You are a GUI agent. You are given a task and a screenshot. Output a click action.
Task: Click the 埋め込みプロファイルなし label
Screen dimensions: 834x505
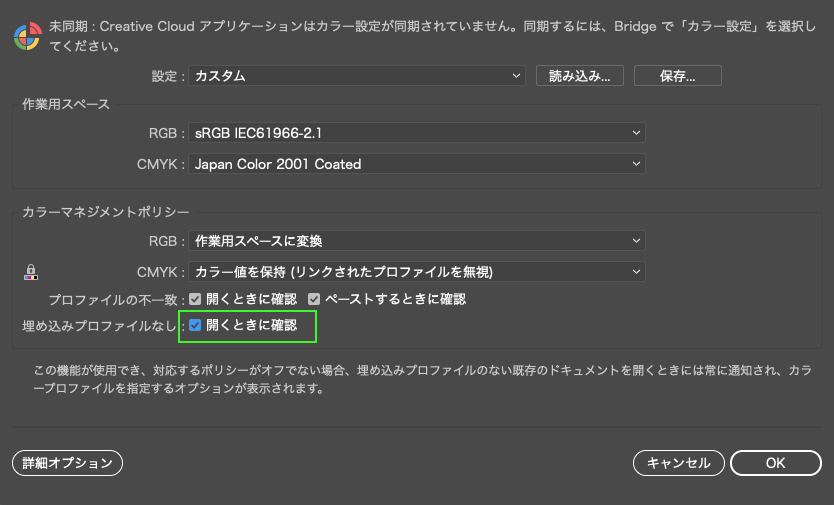click(99, 326)
